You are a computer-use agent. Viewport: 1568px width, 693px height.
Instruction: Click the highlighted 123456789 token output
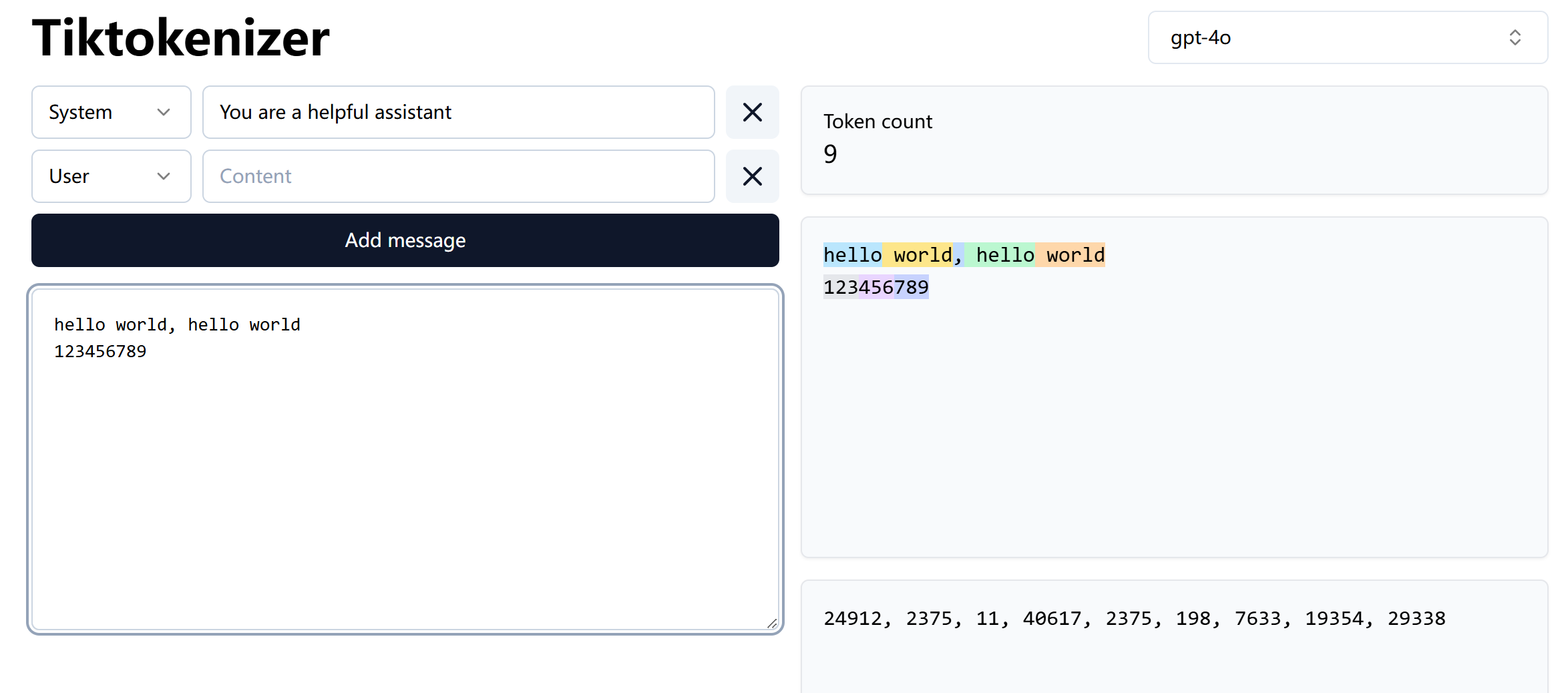pyautogui.click(x=876, y=287)
